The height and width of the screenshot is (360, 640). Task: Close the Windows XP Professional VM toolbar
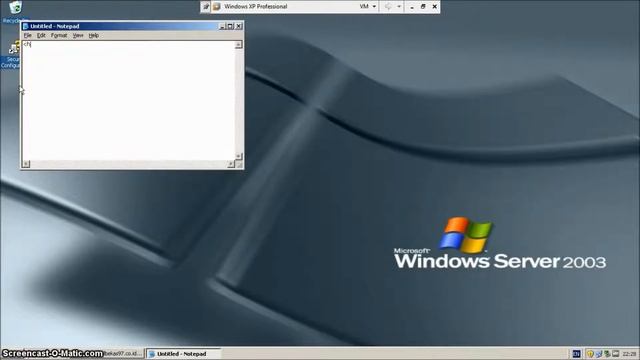(x=435, y=7)
